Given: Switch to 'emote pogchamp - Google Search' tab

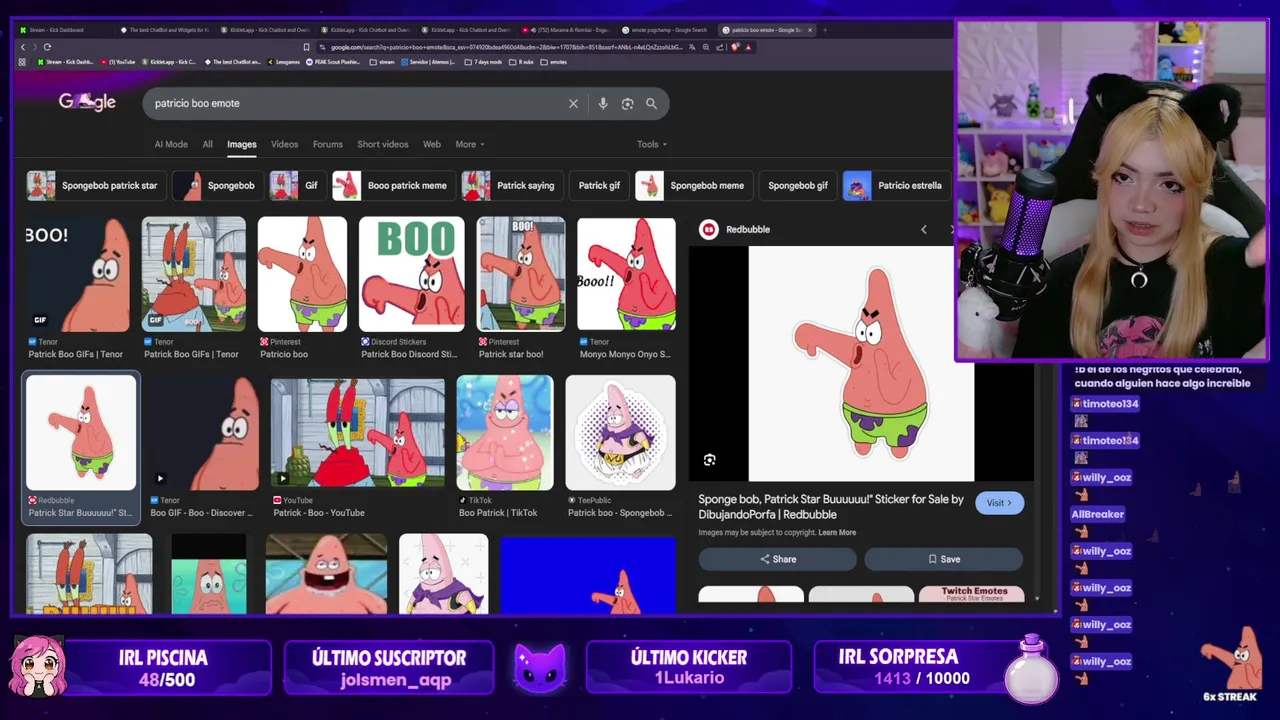Looking at the screenshot, I should click(665, 30).
